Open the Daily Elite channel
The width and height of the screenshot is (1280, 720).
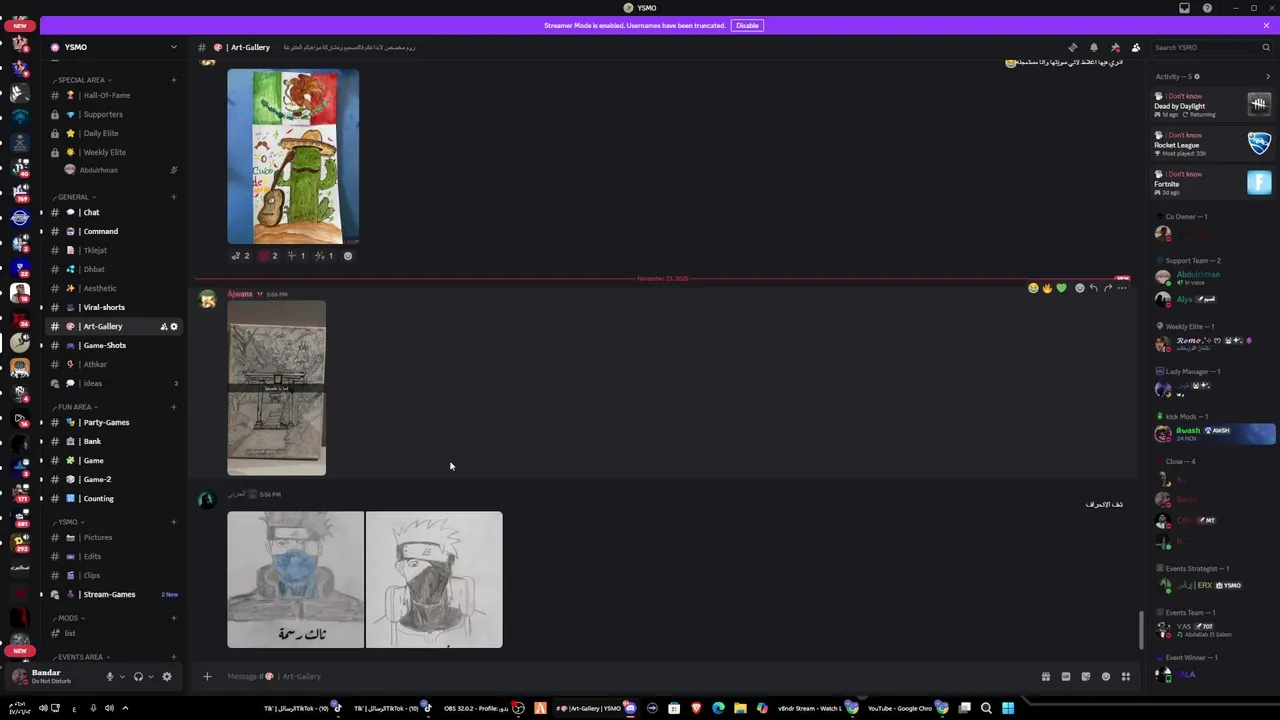[x=115, y=133]
